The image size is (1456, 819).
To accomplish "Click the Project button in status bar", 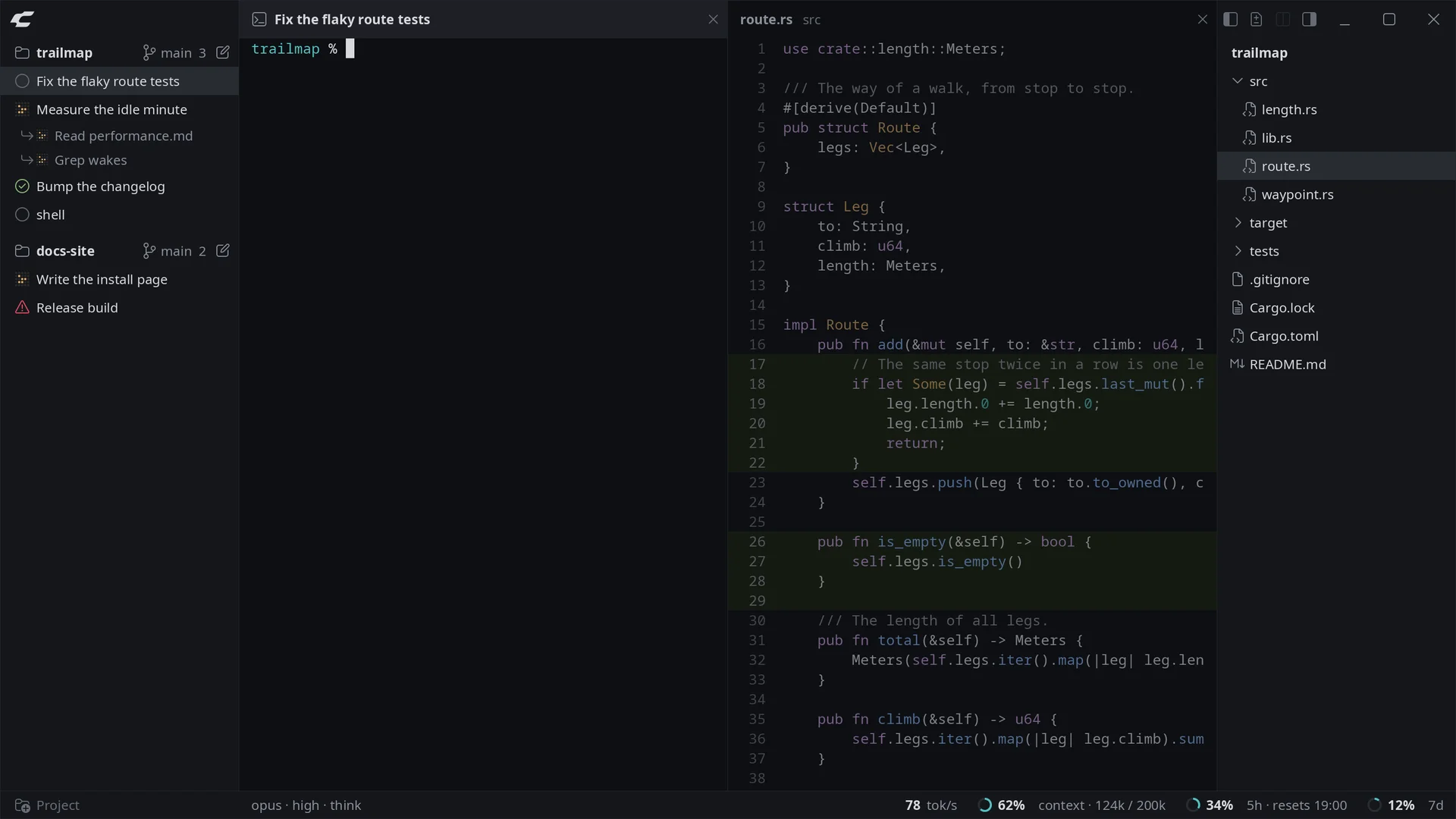I will coord(47,805).
